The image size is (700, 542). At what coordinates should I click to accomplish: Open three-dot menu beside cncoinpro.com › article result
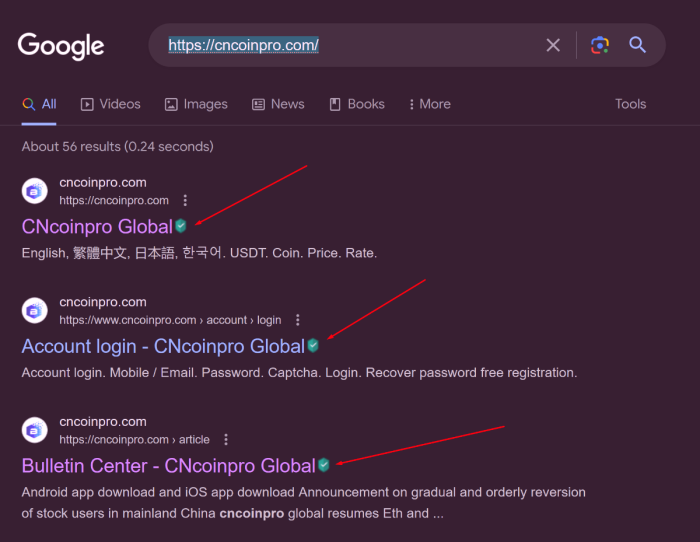(226, 440)
